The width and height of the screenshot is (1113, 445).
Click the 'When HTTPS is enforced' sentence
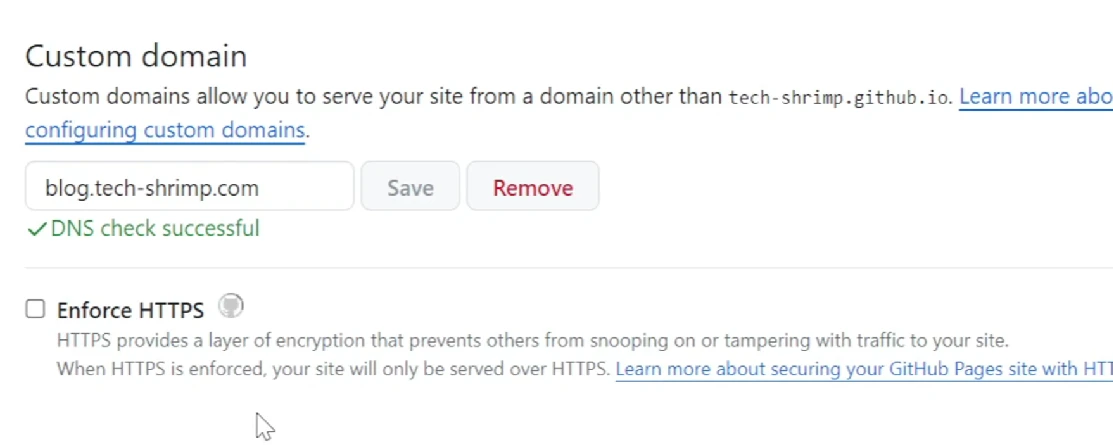334,369
